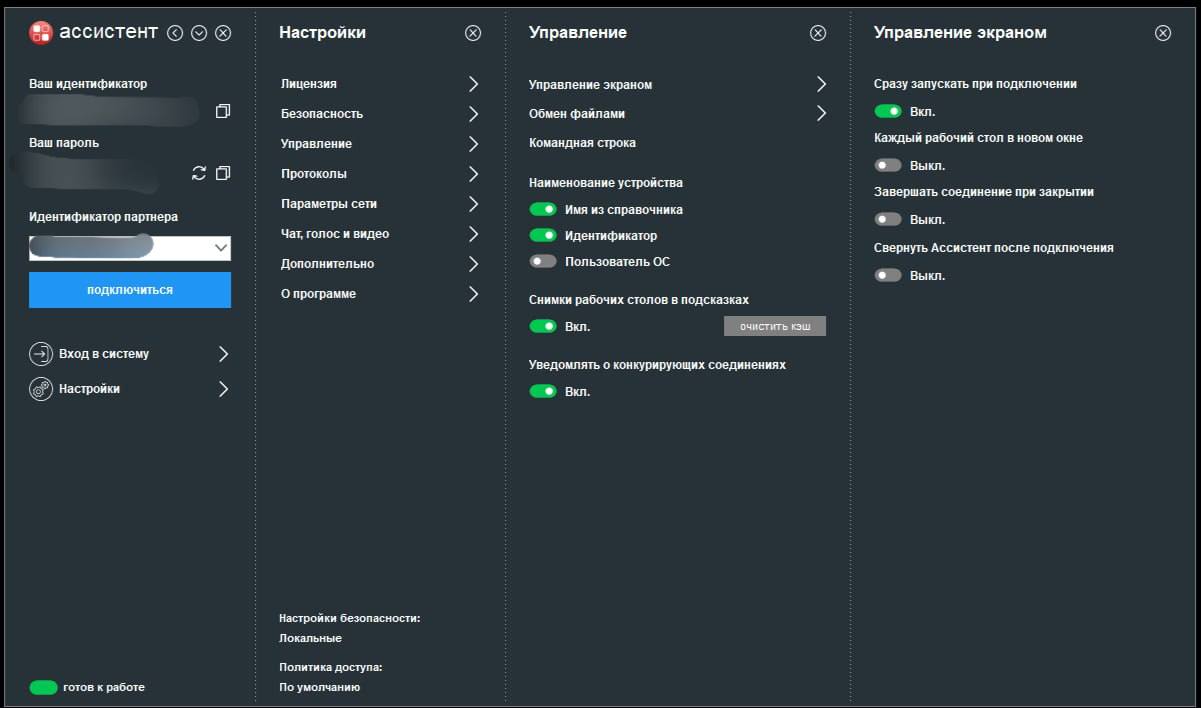Copy your password with the copy icon
Viewport: 1201px width, 708px height.
222,173
